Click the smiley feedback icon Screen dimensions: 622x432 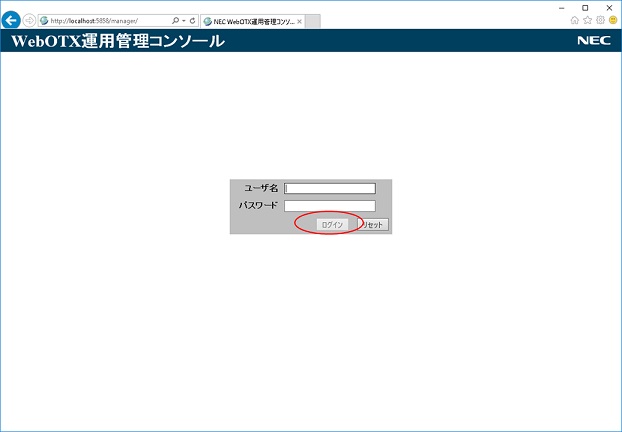pos(612,20)
